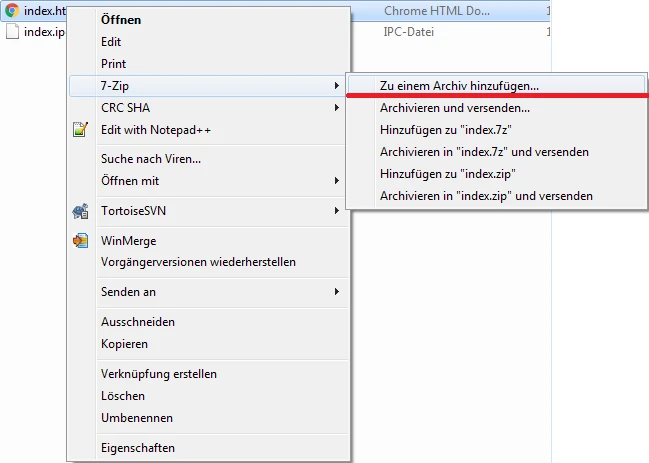
Task: Click the Notepad++ icon in the menu
Action: point(81,130)
